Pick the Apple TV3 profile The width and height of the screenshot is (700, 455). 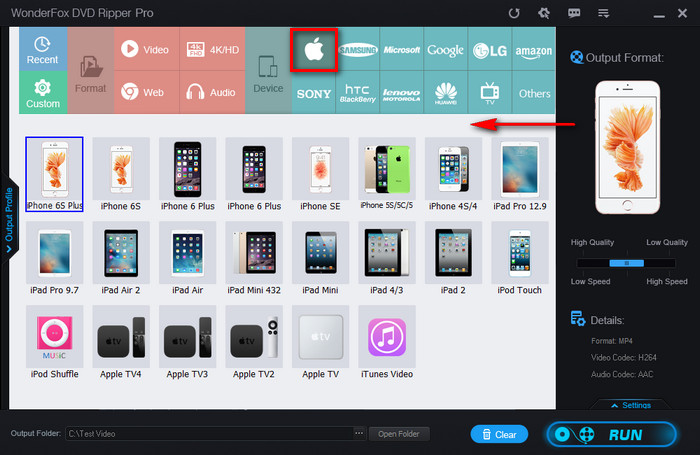[x=188, y=342]
